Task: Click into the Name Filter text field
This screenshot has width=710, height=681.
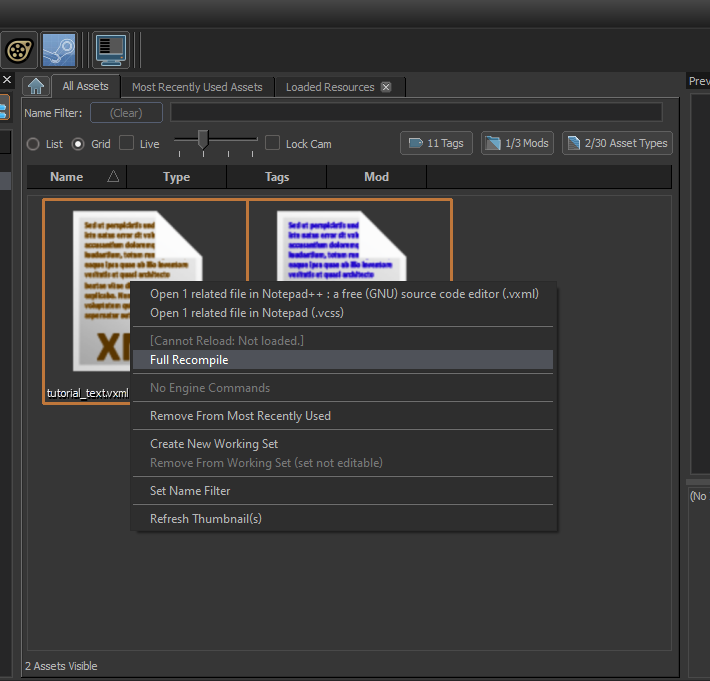Action: (x=416, y=113)
